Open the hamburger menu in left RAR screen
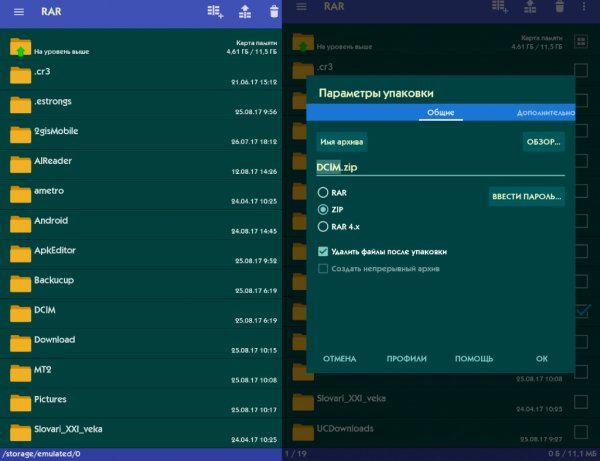 pos(19,12)
